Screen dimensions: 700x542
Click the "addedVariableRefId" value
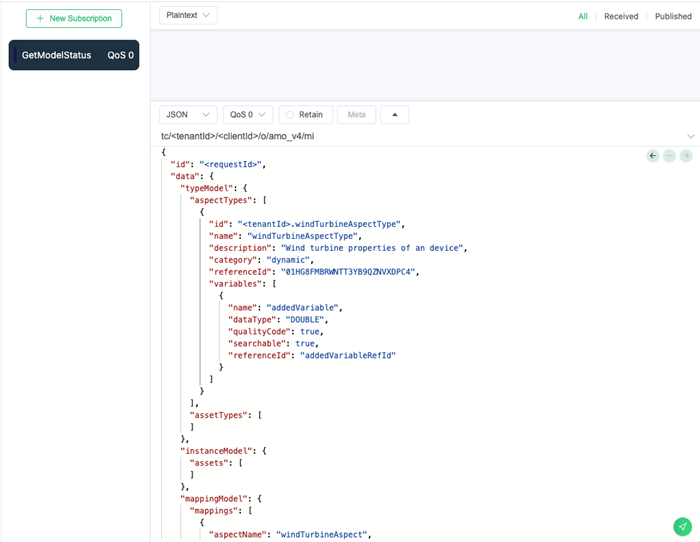click(x=348, y=355)
